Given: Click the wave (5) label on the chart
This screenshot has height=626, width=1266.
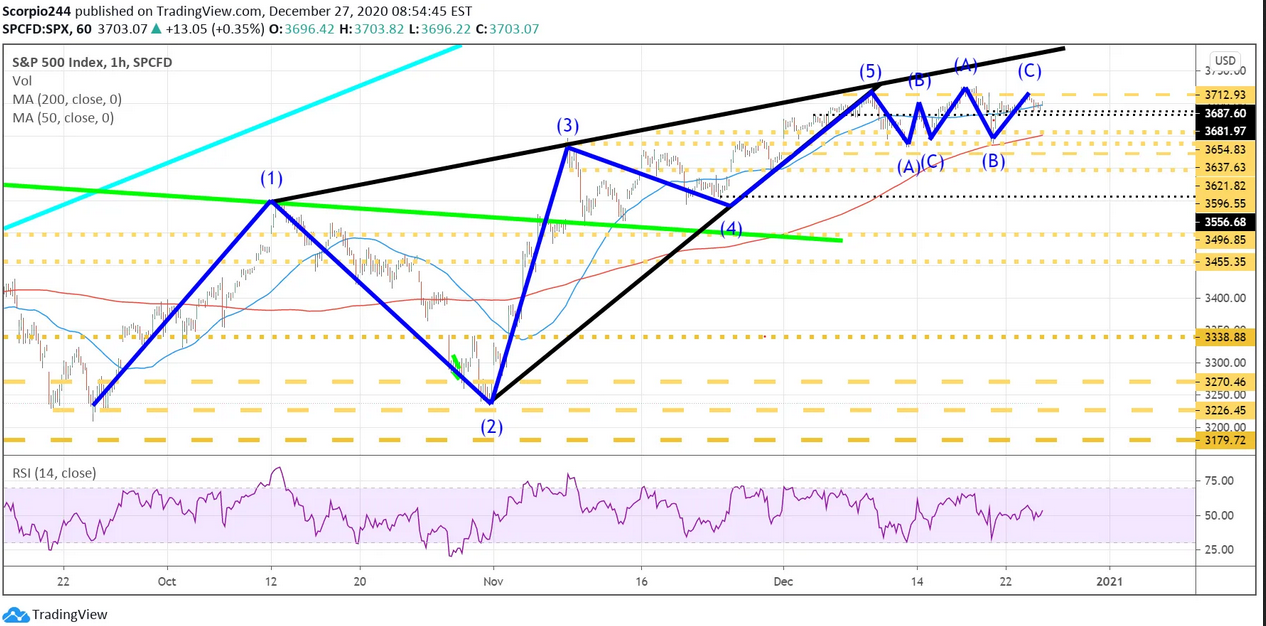Looking at the screenshot, I should click(x=870, y=72).
